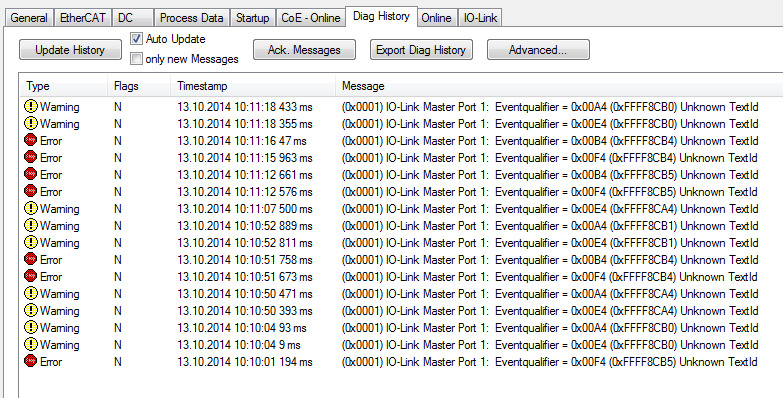This screenshot has height=398, width=783.
Task: Enable only new Messages checkbox
Action: (136, 58)
